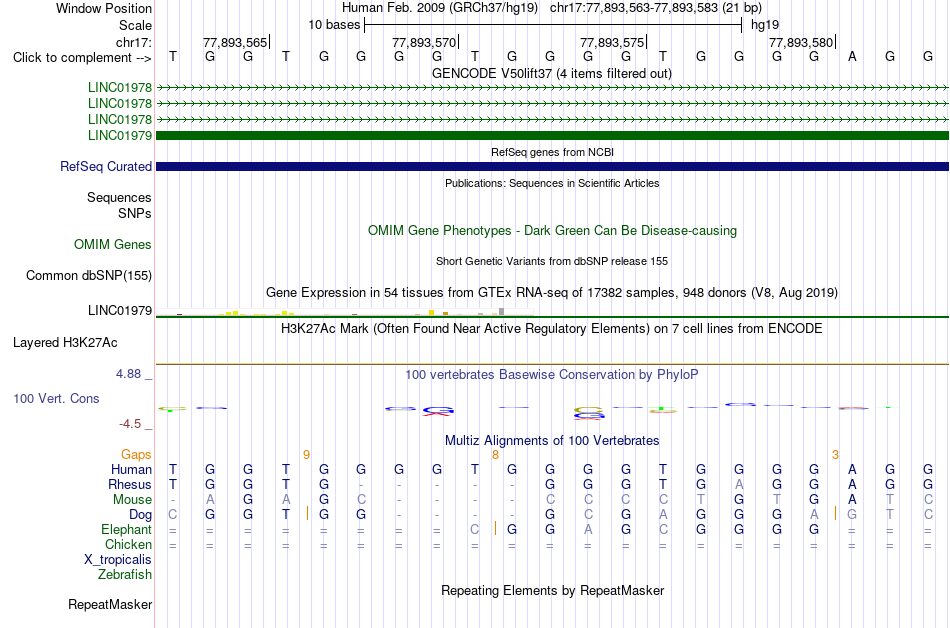
Task: Click the Common dbSNP(155) label
Action: (88, 276)
